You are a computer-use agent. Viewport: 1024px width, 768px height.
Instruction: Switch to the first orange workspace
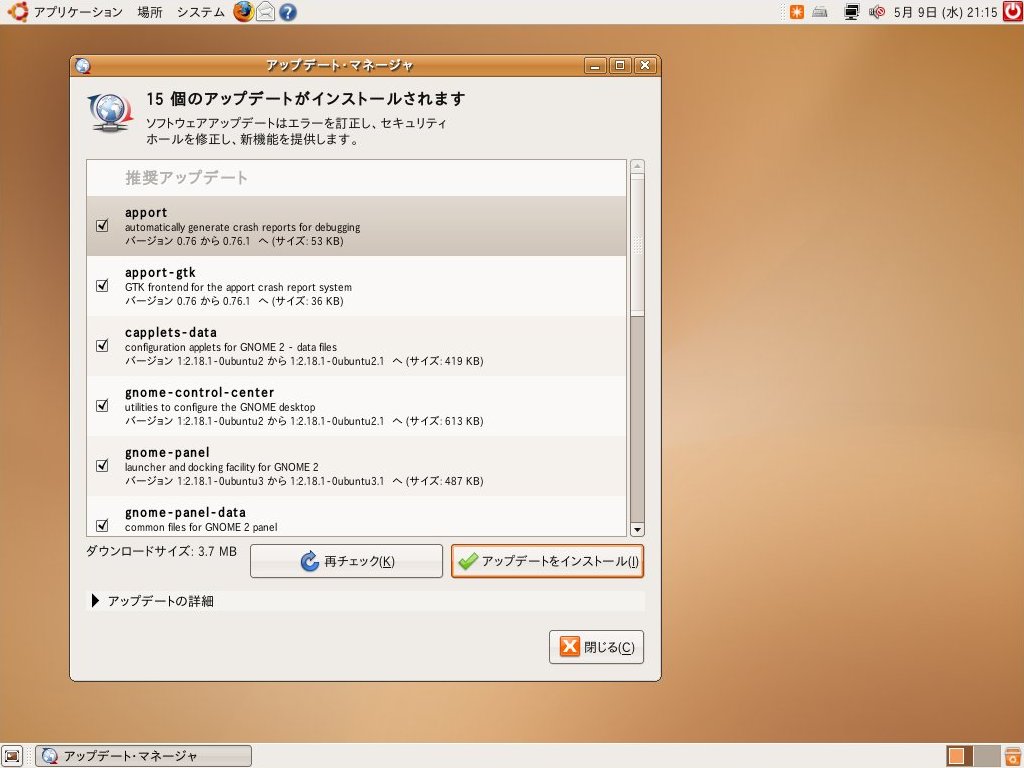pyautogui.click(x=957, y=756)
